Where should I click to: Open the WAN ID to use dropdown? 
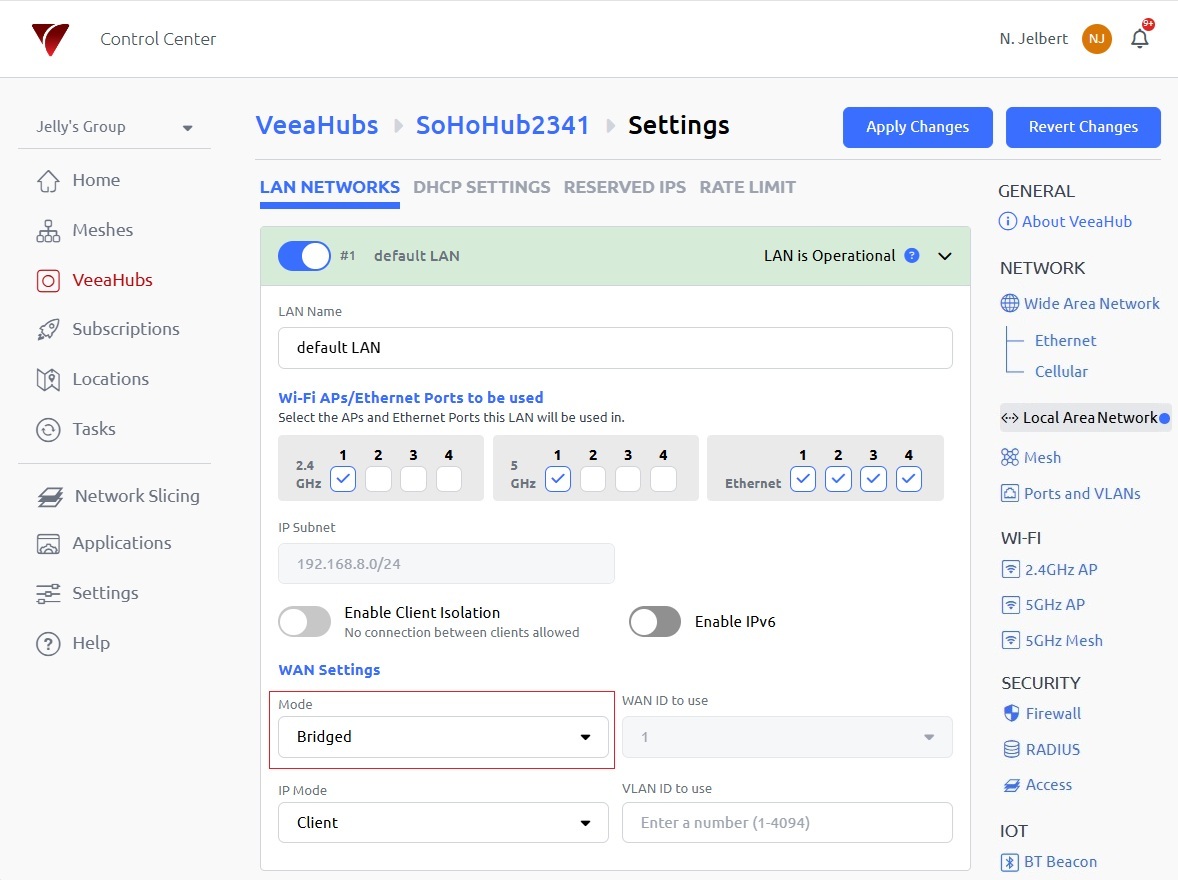787,737
